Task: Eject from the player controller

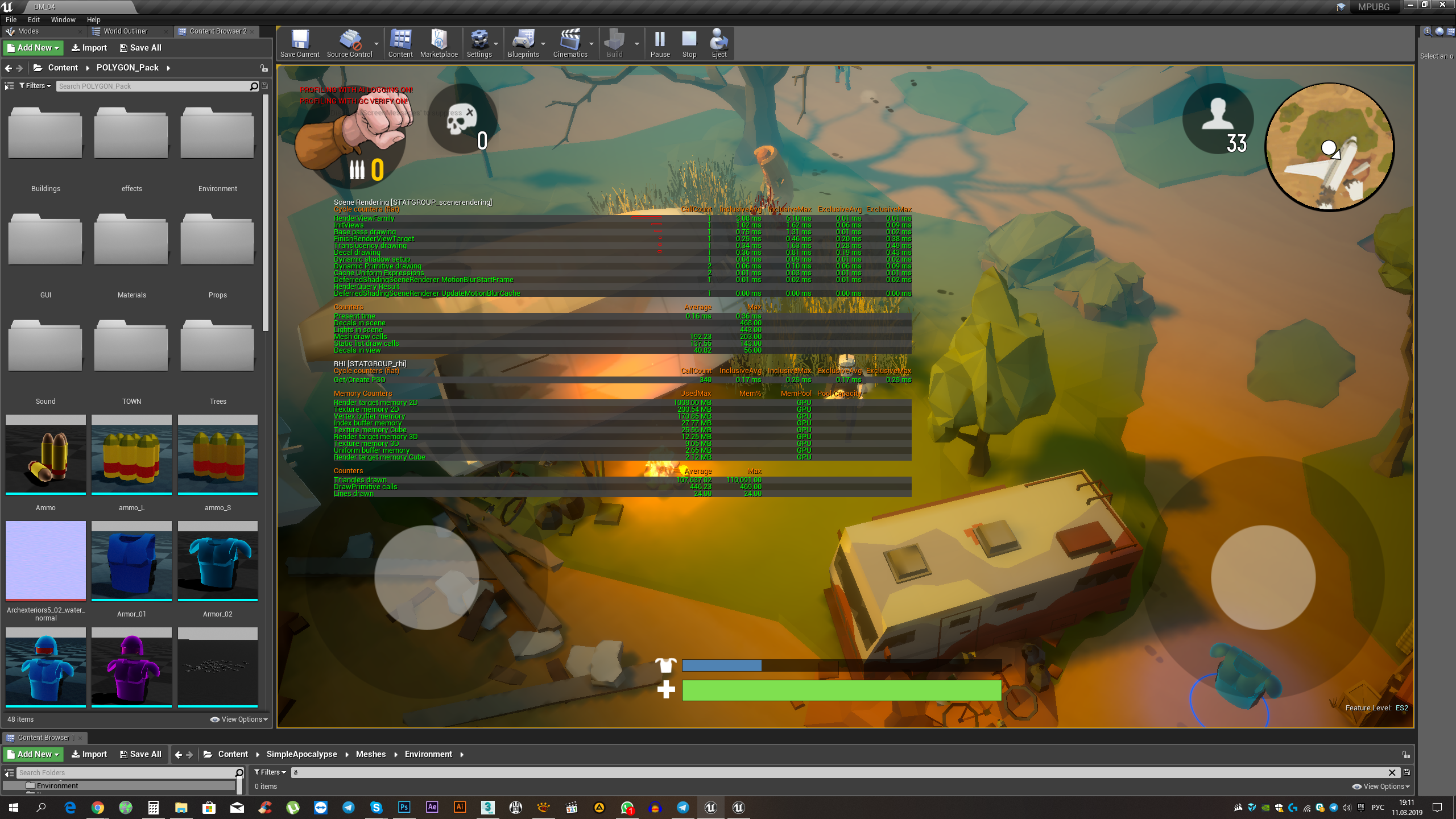Action: pos(719,44)
